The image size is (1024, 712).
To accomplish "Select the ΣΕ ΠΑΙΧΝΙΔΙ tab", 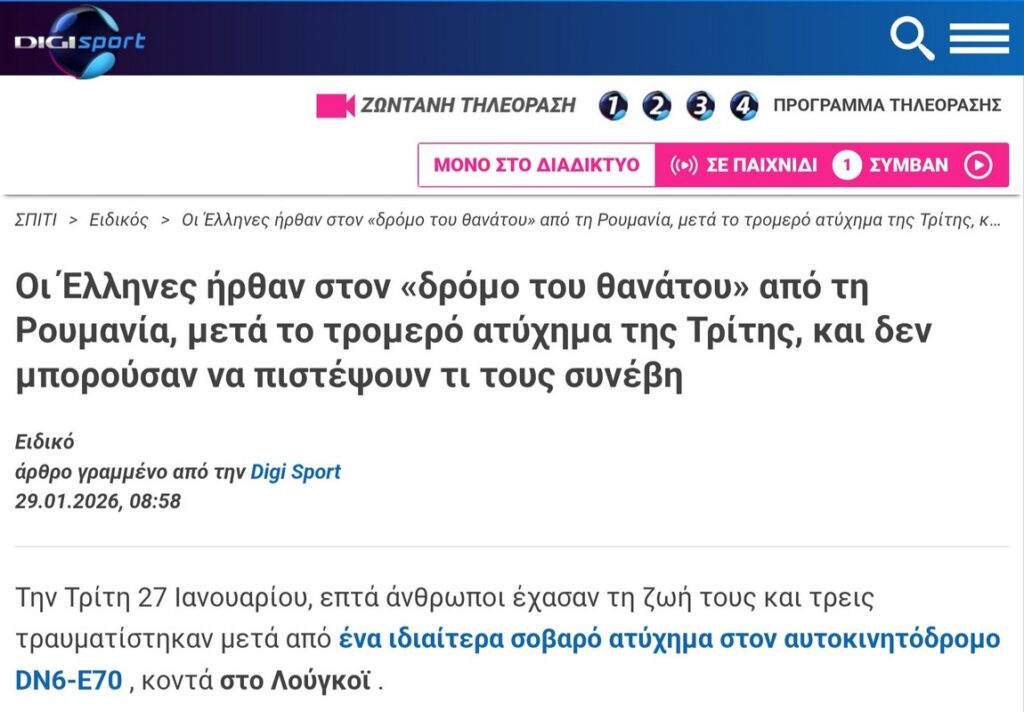I will pos(761,166).
